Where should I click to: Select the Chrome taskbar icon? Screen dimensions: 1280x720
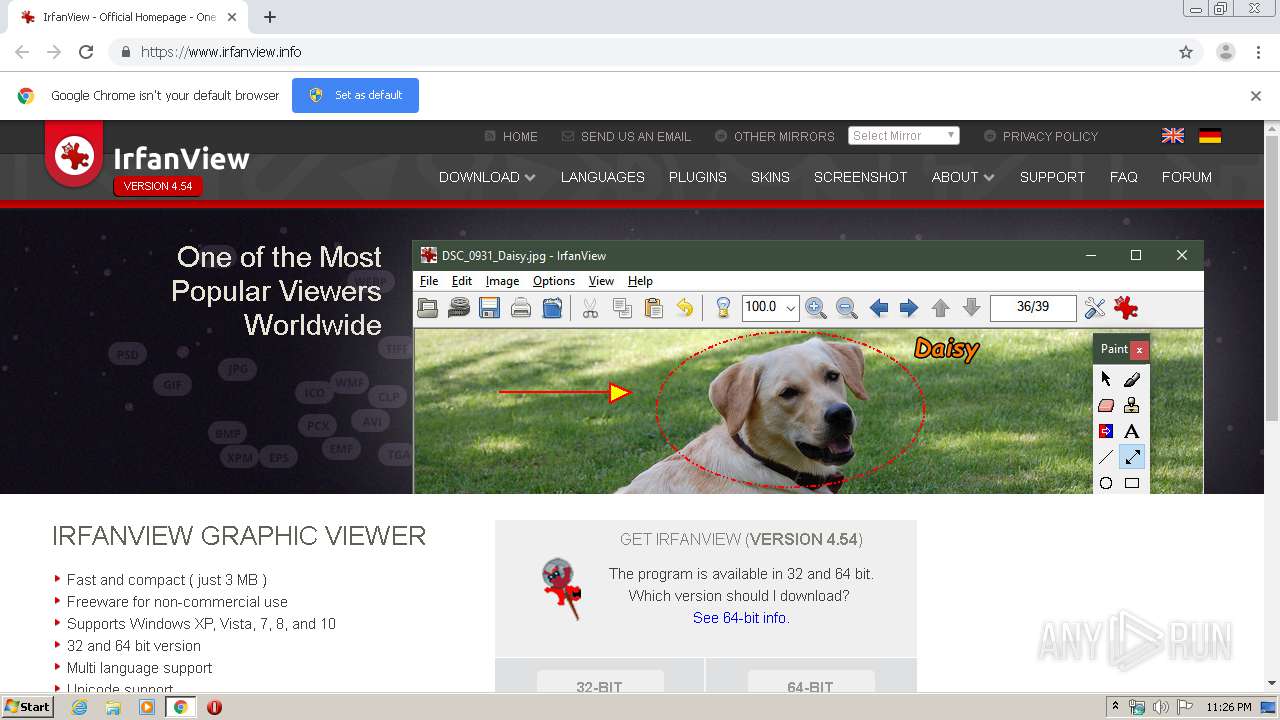[x=181, y=707]
